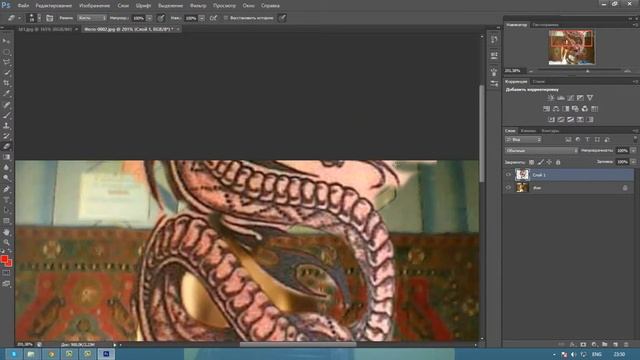Open the Opacity slider dropdown in options bar
Viewport: 640px width, 360px height.
tap(149, 18)
